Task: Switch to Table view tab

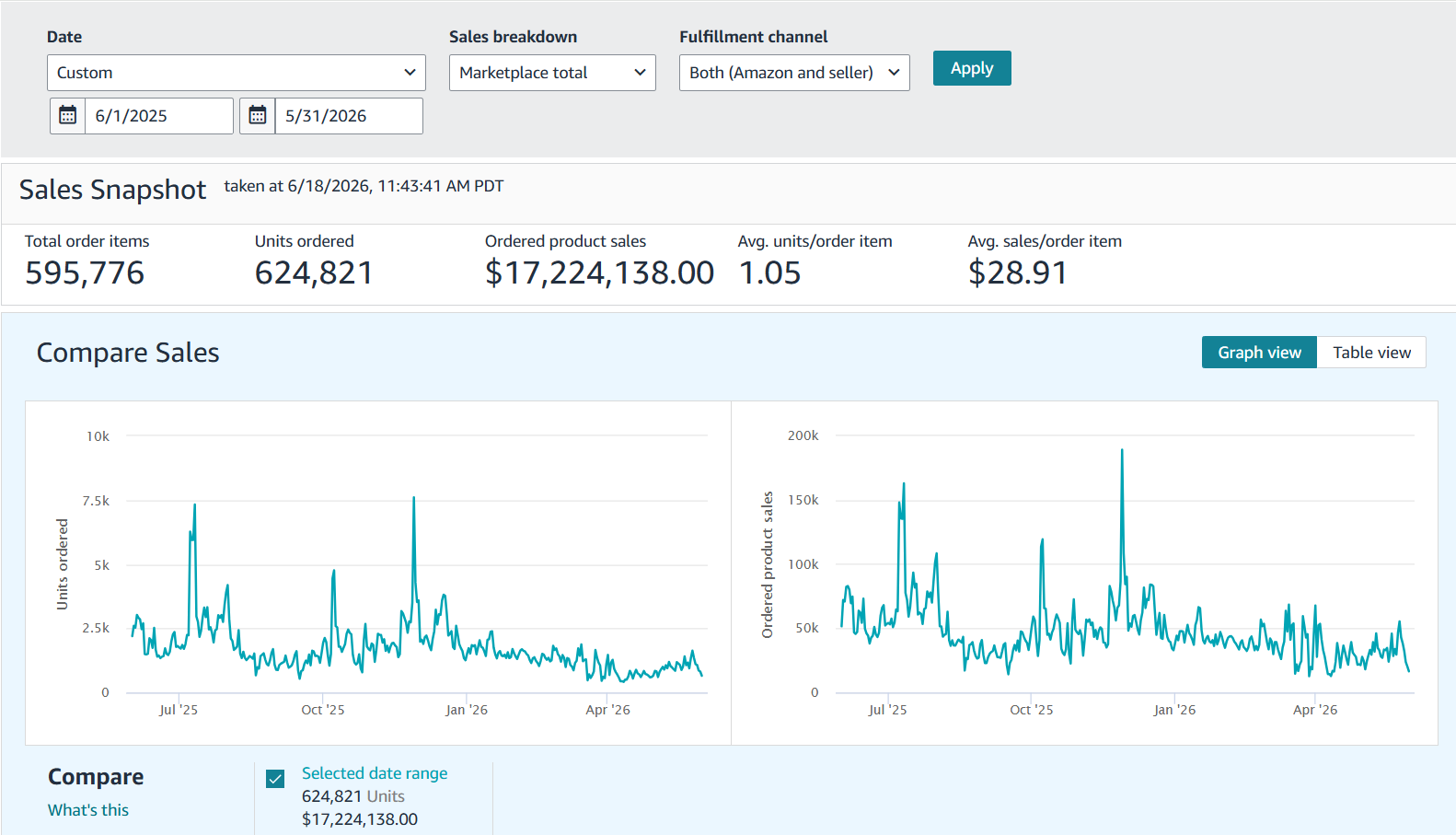Action: (x=1371, y=353)
